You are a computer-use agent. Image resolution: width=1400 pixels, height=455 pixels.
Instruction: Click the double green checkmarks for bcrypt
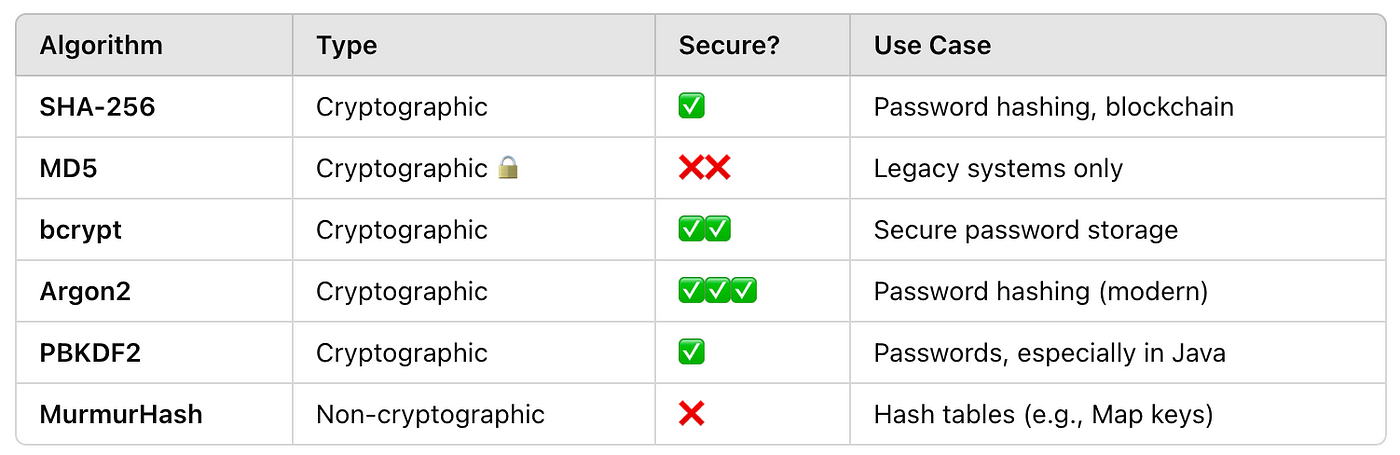[x=705, y=230]
